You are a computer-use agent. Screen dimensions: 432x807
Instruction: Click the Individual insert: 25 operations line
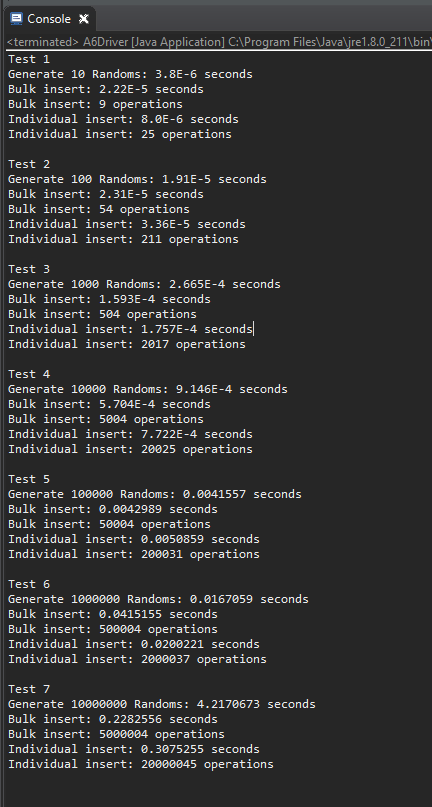[120, 134]
